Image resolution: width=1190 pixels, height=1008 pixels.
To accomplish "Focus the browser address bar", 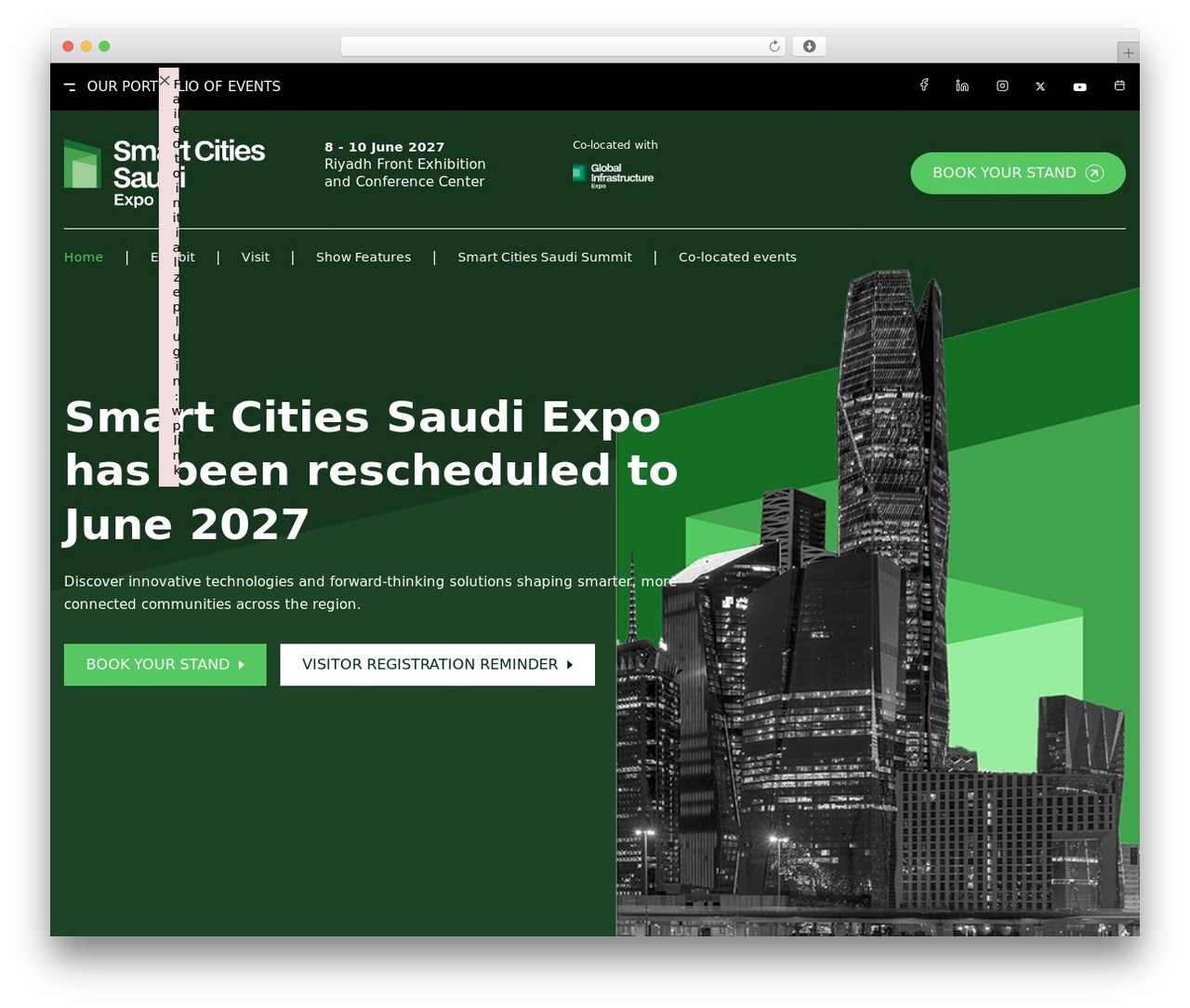I will point(562,46).
